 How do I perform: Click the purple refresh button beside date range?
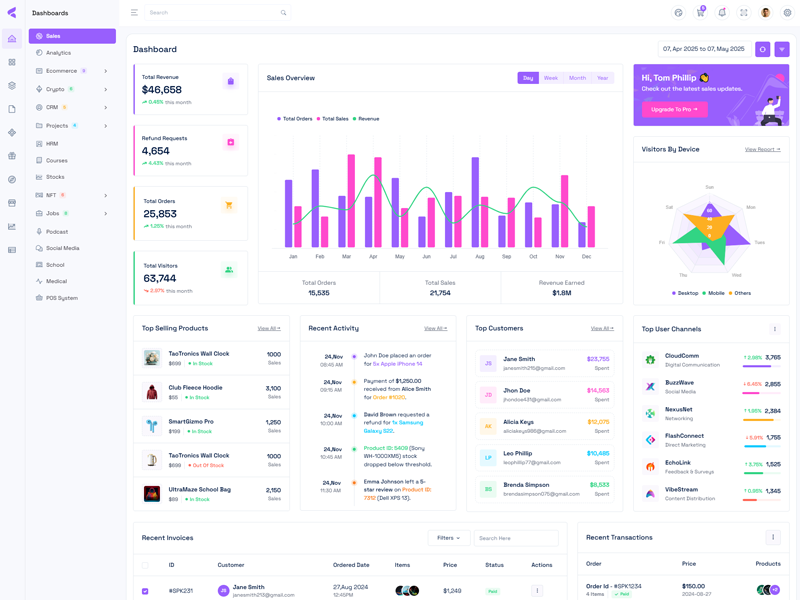click(x=763, y=49)
